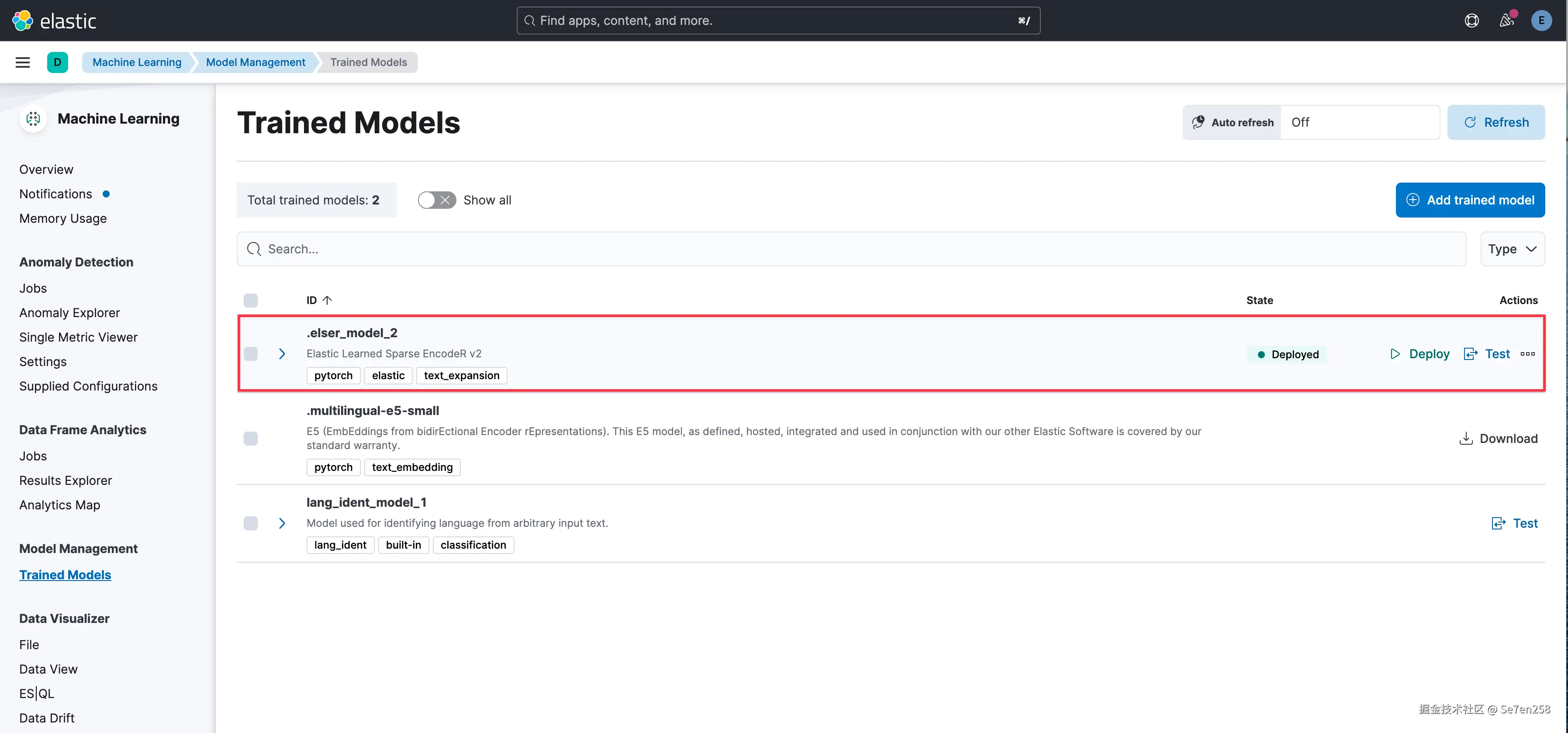
Task: Open more actions for .elser_model_2
Action: [1527, 354]
